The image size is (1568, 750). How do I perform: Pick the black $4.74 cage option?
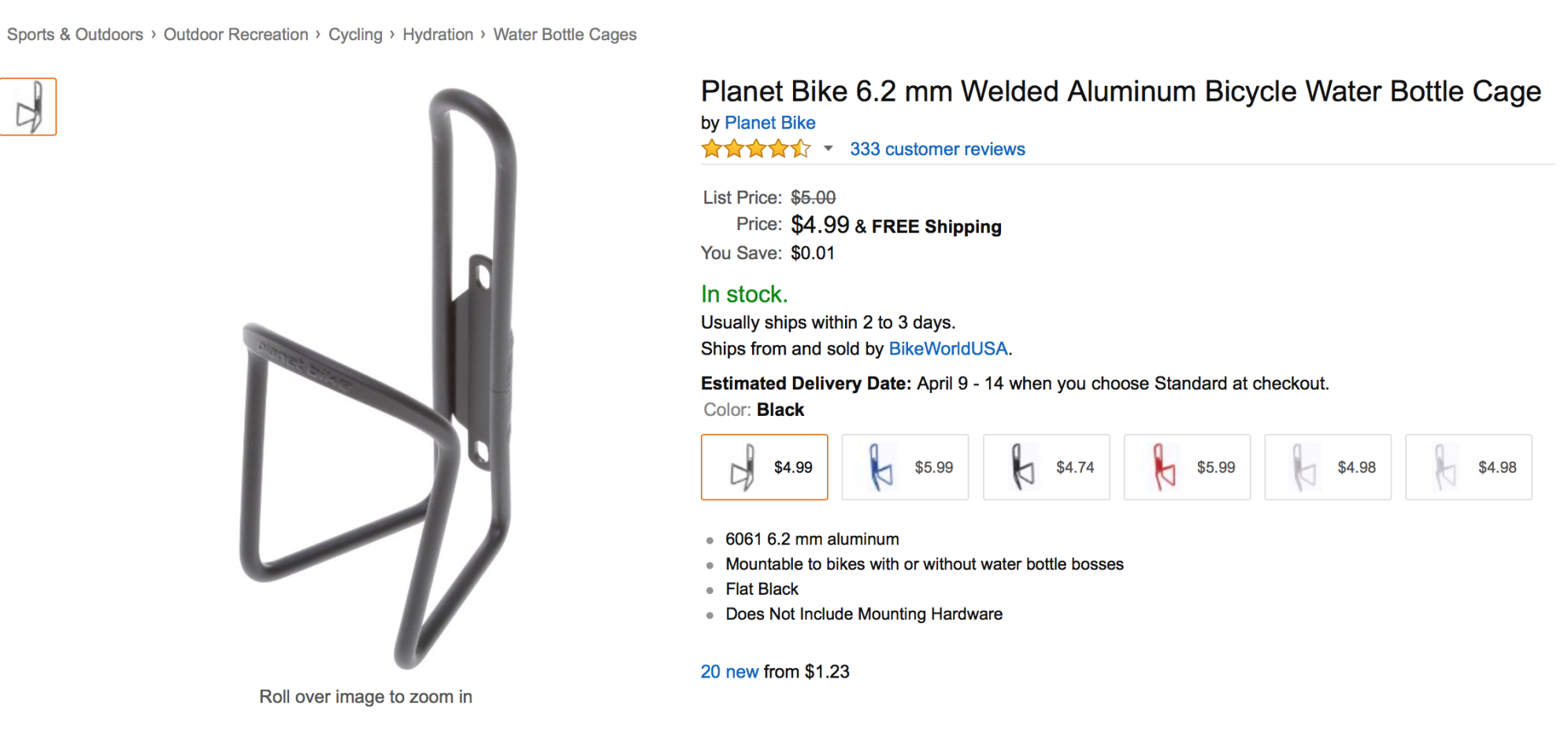tap(1046, 467)
